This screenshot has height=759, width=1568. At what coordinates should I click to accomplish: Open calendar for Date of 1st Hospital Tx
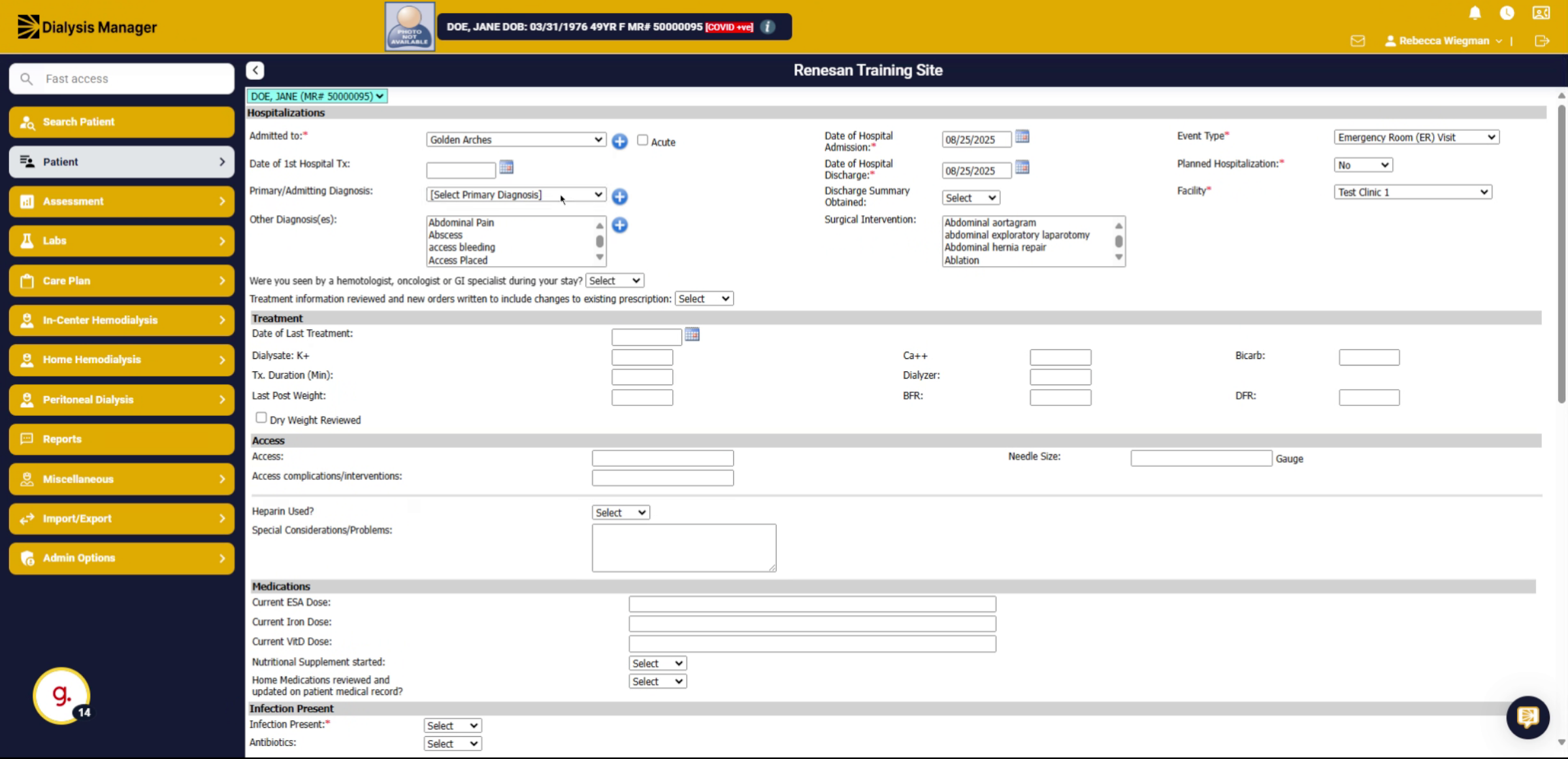[506, 167]
